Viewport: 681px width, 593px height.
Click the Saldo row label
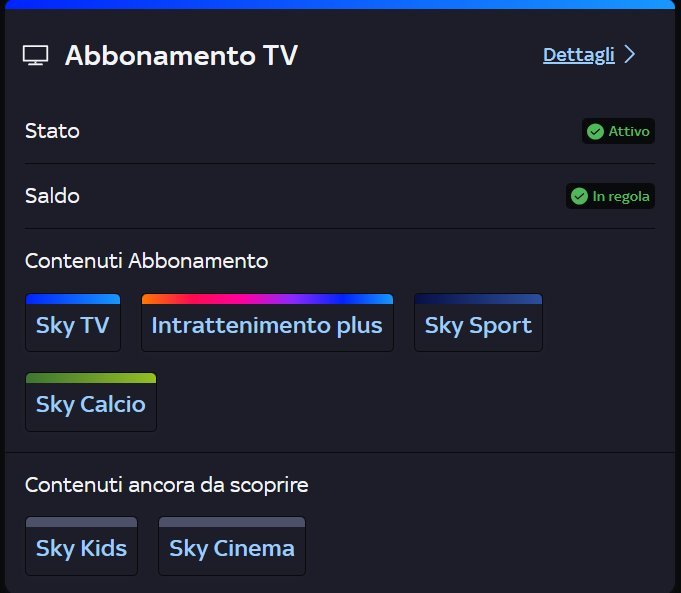pos(52,196)
